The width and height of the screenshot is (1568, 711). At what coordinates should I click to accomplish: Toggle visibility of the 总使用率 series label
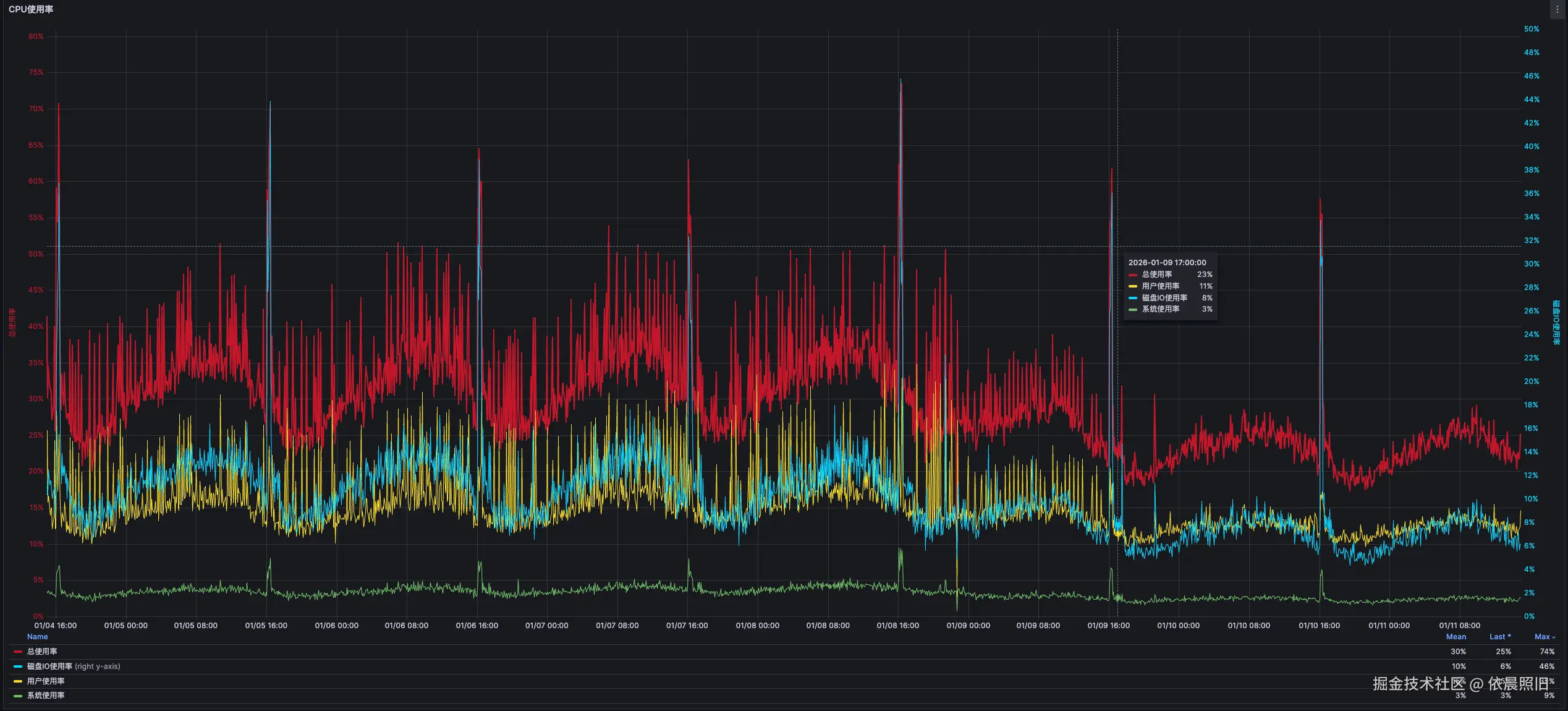(42, 652)
